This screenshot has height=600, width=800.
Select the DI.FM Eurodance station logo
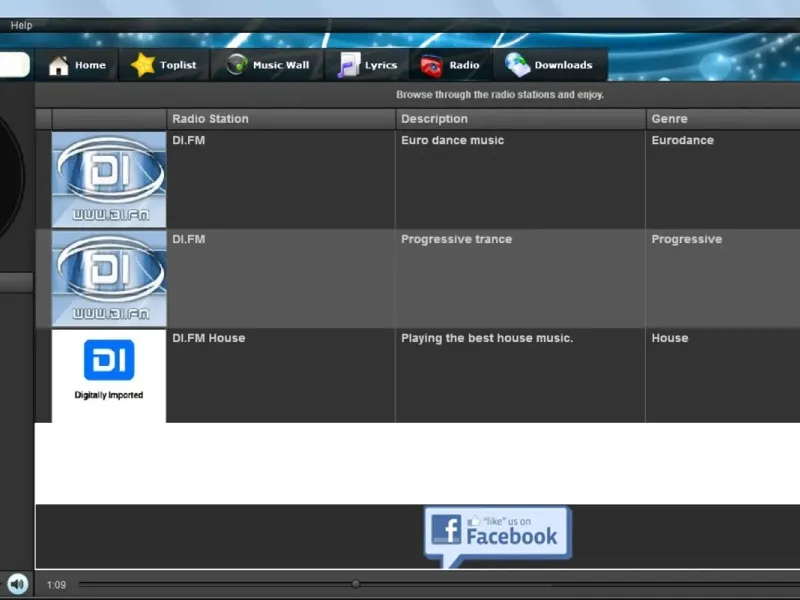point(109,180)
